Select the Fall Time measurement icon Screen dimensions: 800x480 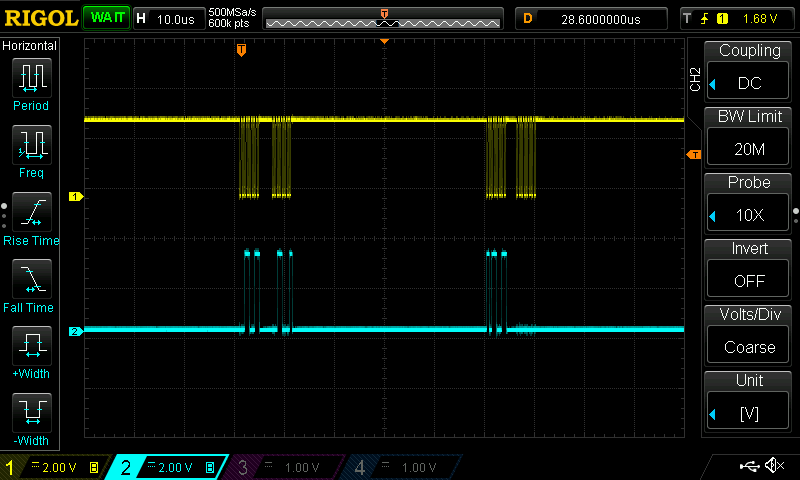(x=32, y=279)
